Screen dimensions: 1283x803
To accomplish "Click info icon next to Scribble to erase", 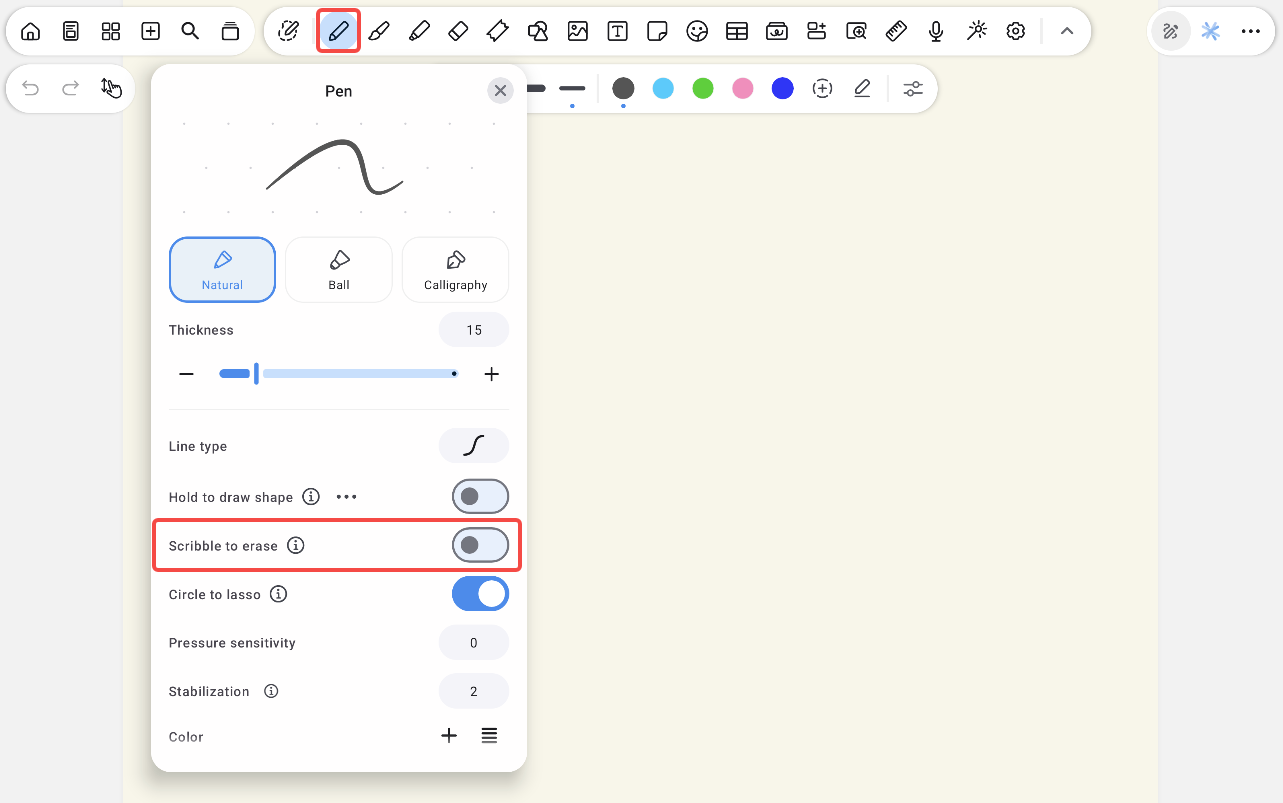I will point(295,546).
